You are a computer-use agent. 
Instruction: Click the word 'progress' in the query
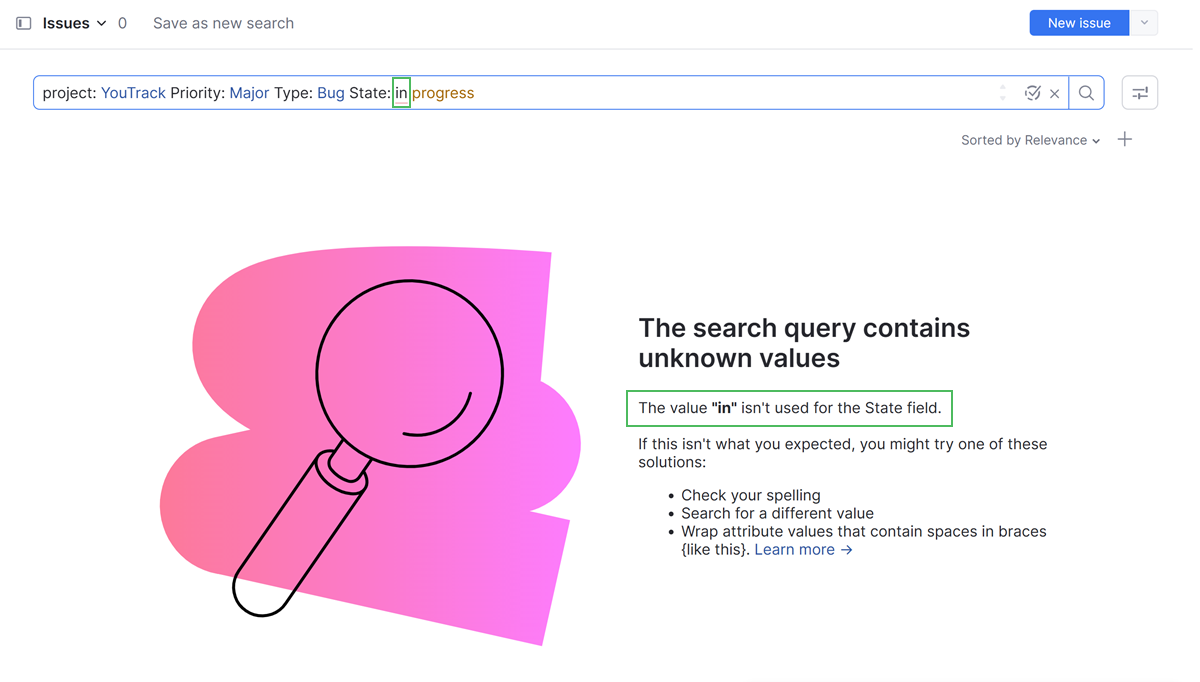pos(443,93)
